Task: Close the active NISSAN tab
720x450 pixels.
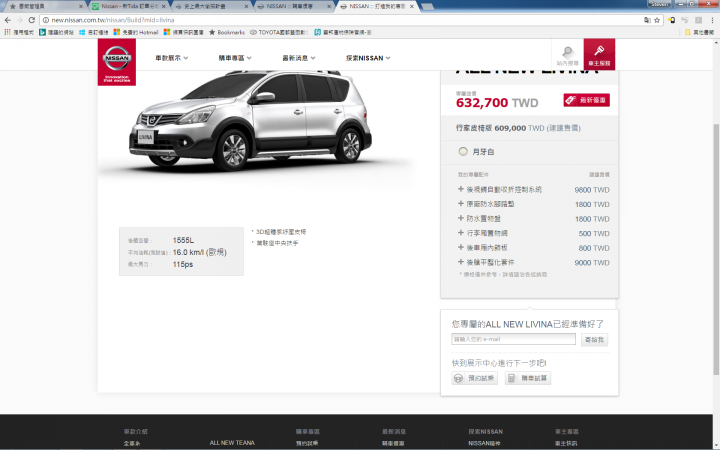Action: [411, 6]
